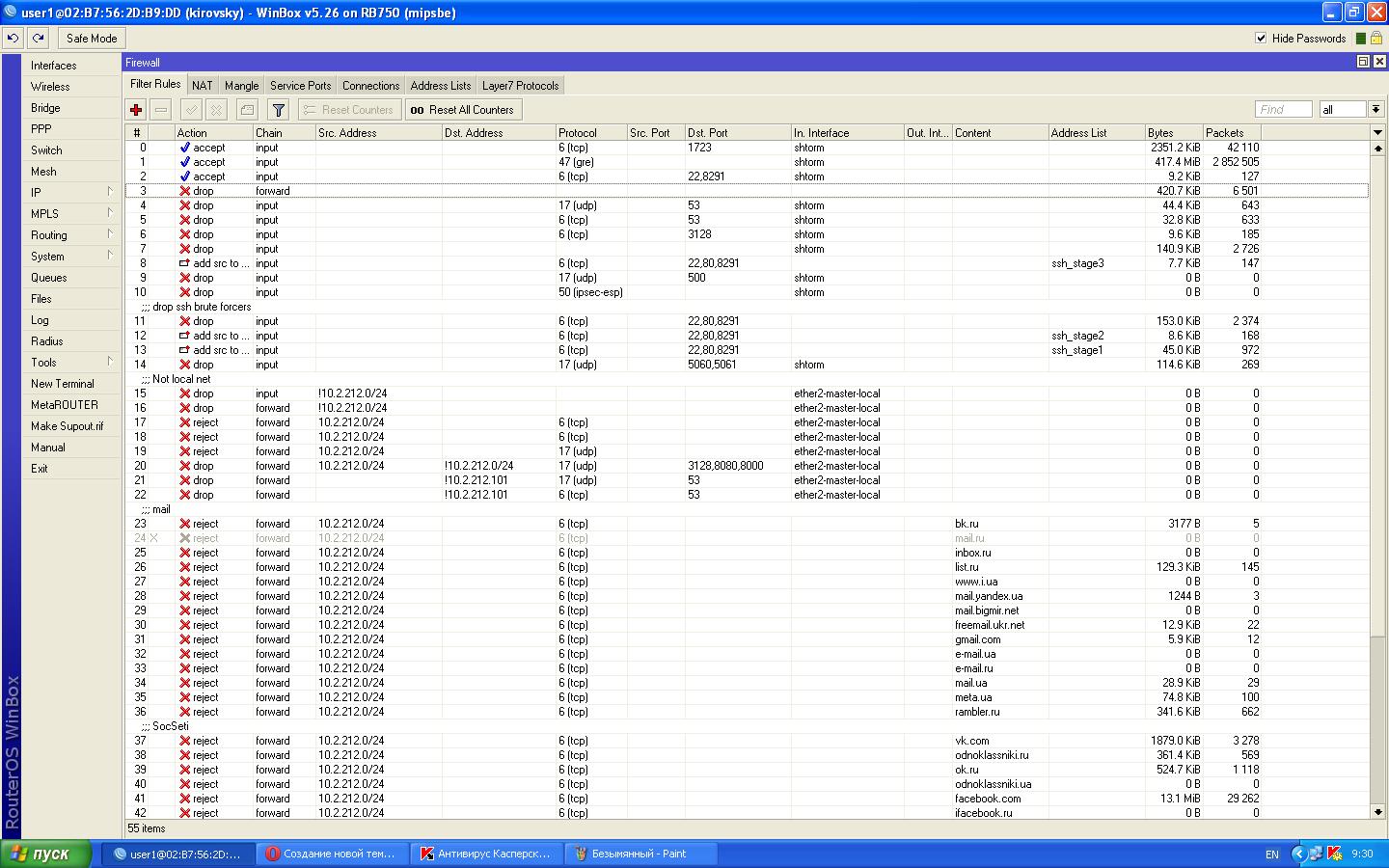Click the vertical scrollbar up arrow
1389x868 pixels.
point(1377,149)
